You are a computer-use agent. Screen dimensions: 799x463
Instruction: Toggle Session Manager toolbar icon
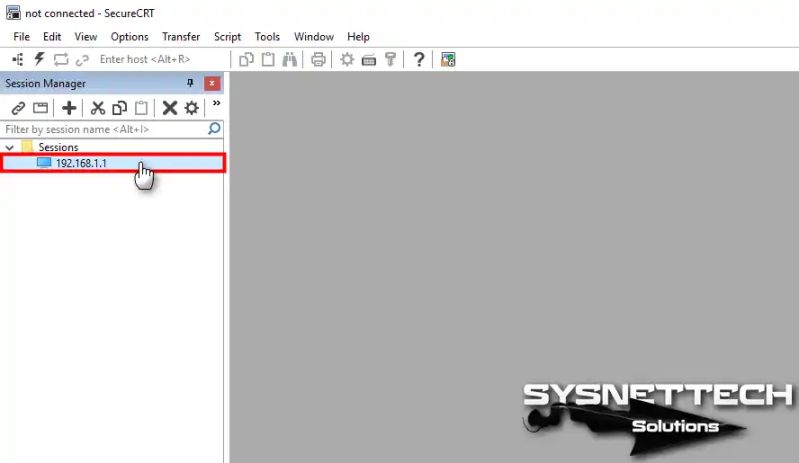point(18,60)
